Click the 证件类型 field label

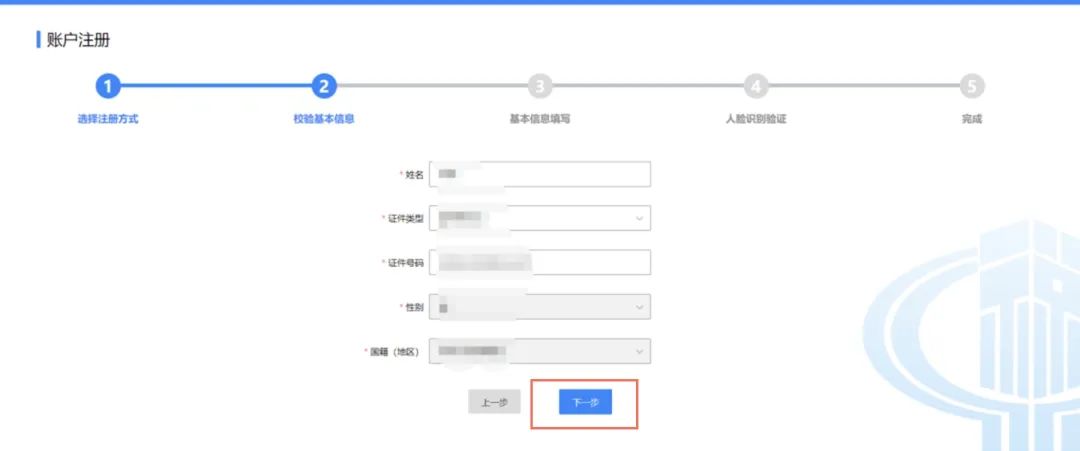coord(406,219)
